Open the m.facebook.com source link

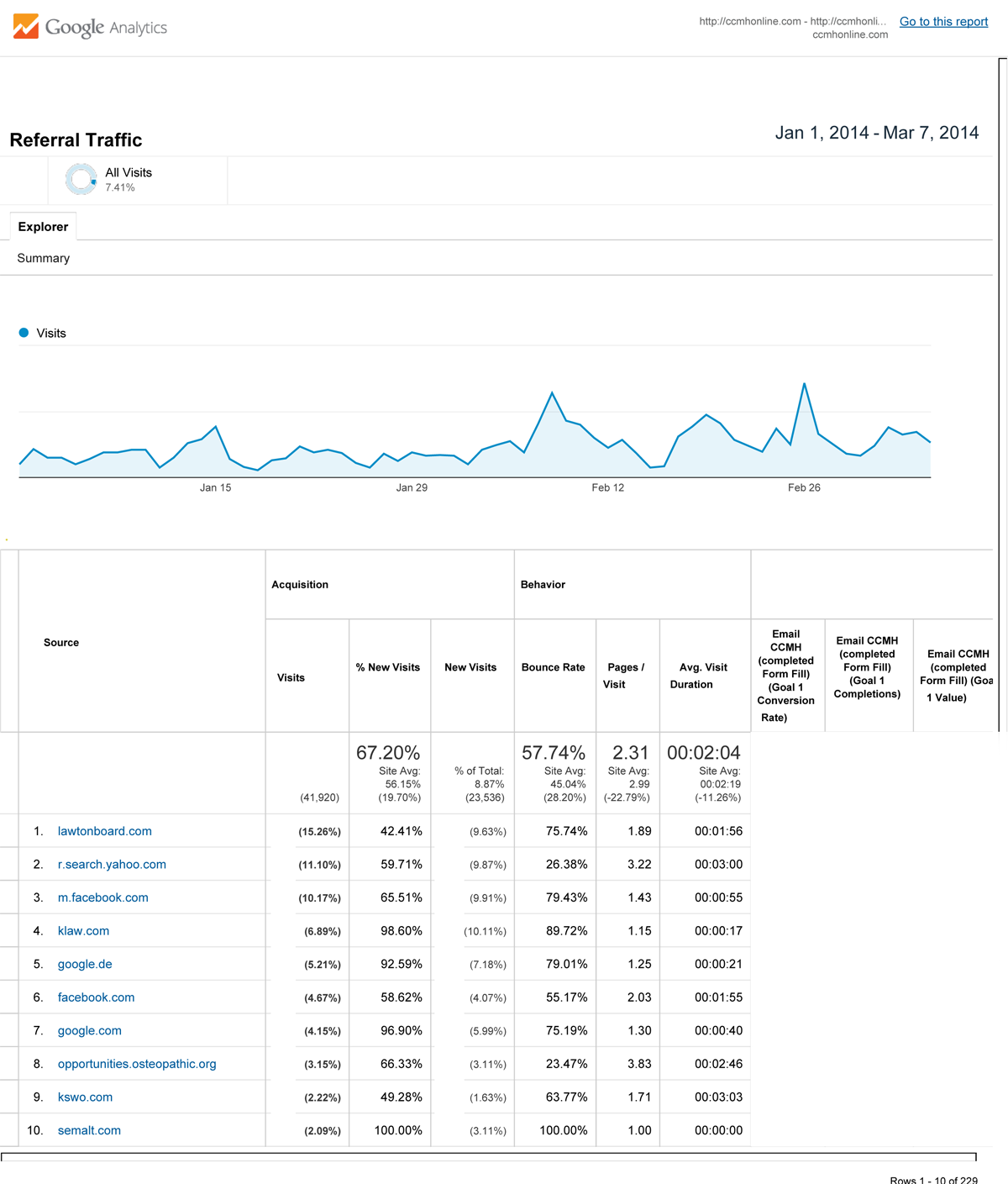[x=103, y=897]
